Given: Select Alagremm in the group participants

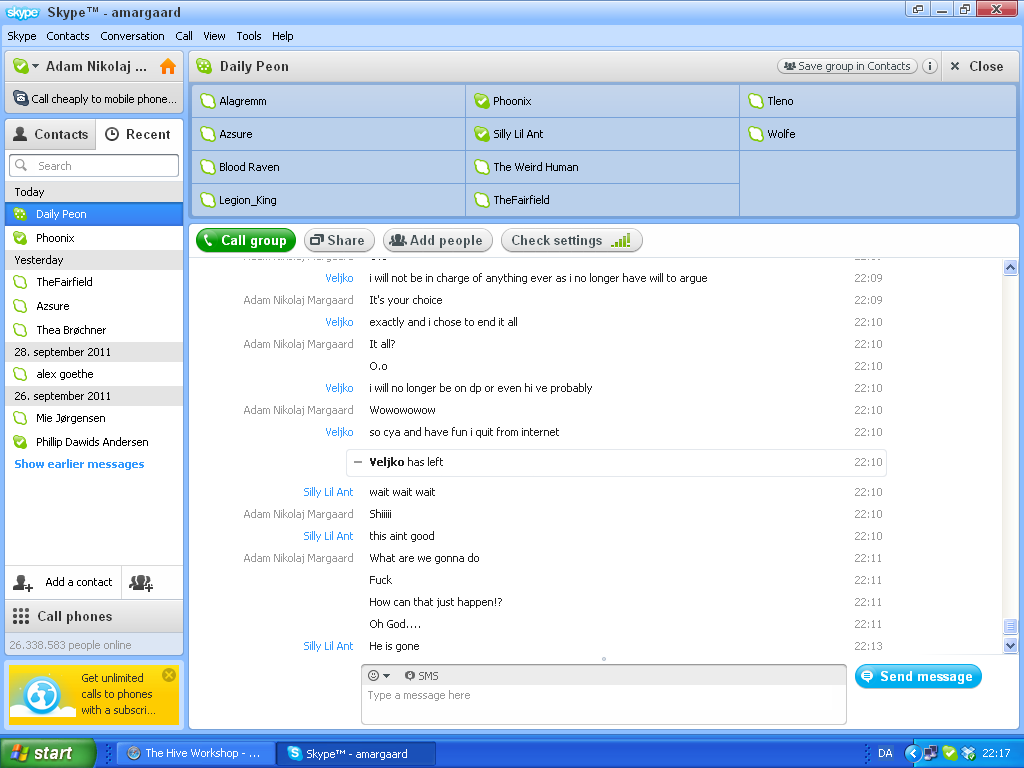Looking at the screenshot, I should click(328, 101).
